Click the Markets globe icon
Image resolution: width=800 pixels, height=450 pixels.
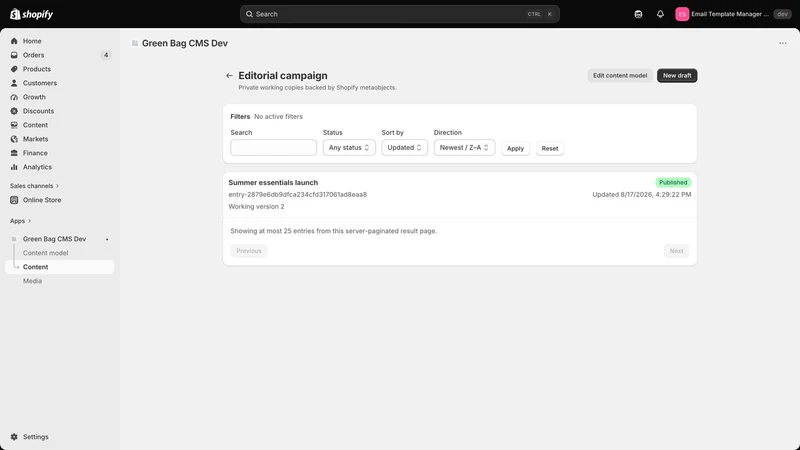[x=14, y=139]
